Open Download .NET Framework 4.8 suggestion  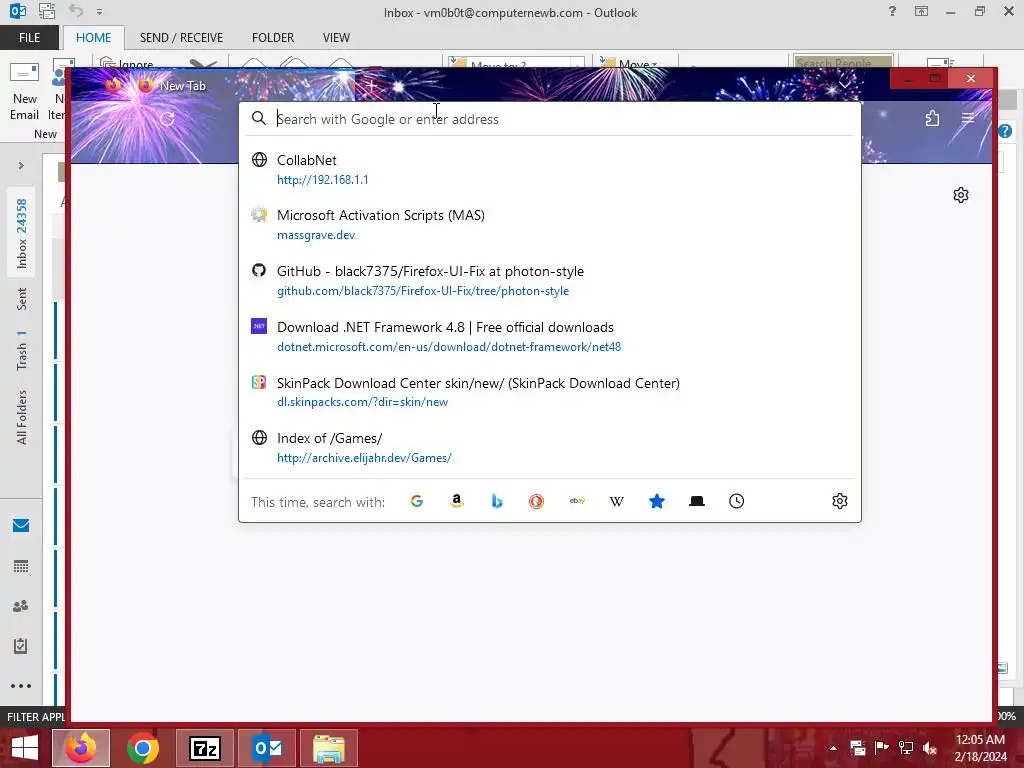pos(550,336)
